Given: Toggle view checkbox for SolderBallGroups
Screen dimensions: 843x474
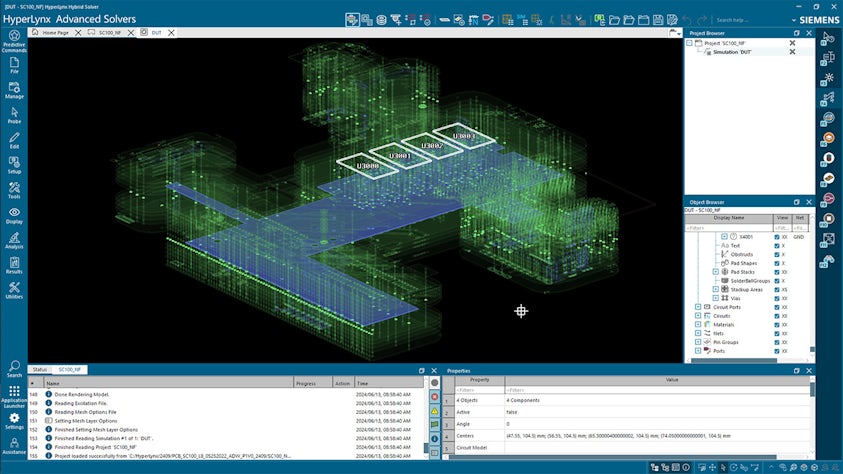Looking at the screenshot, I should (776, 281).
